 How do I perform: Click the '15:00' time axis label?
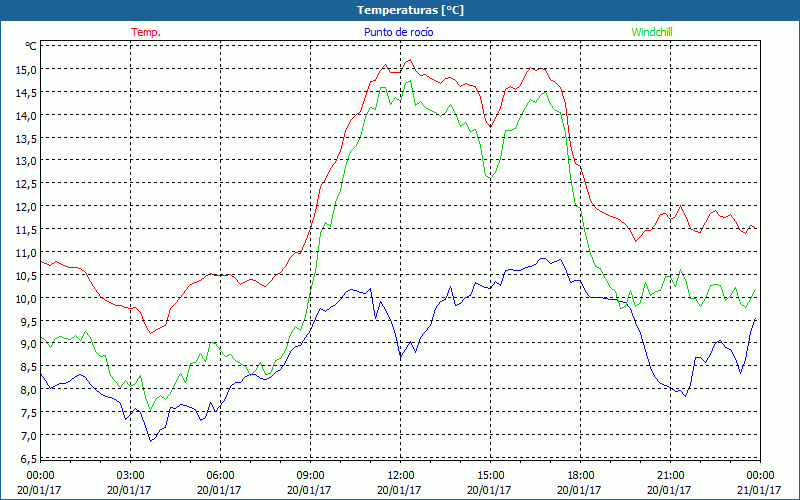pyautogui.click(x=490, y=476)
